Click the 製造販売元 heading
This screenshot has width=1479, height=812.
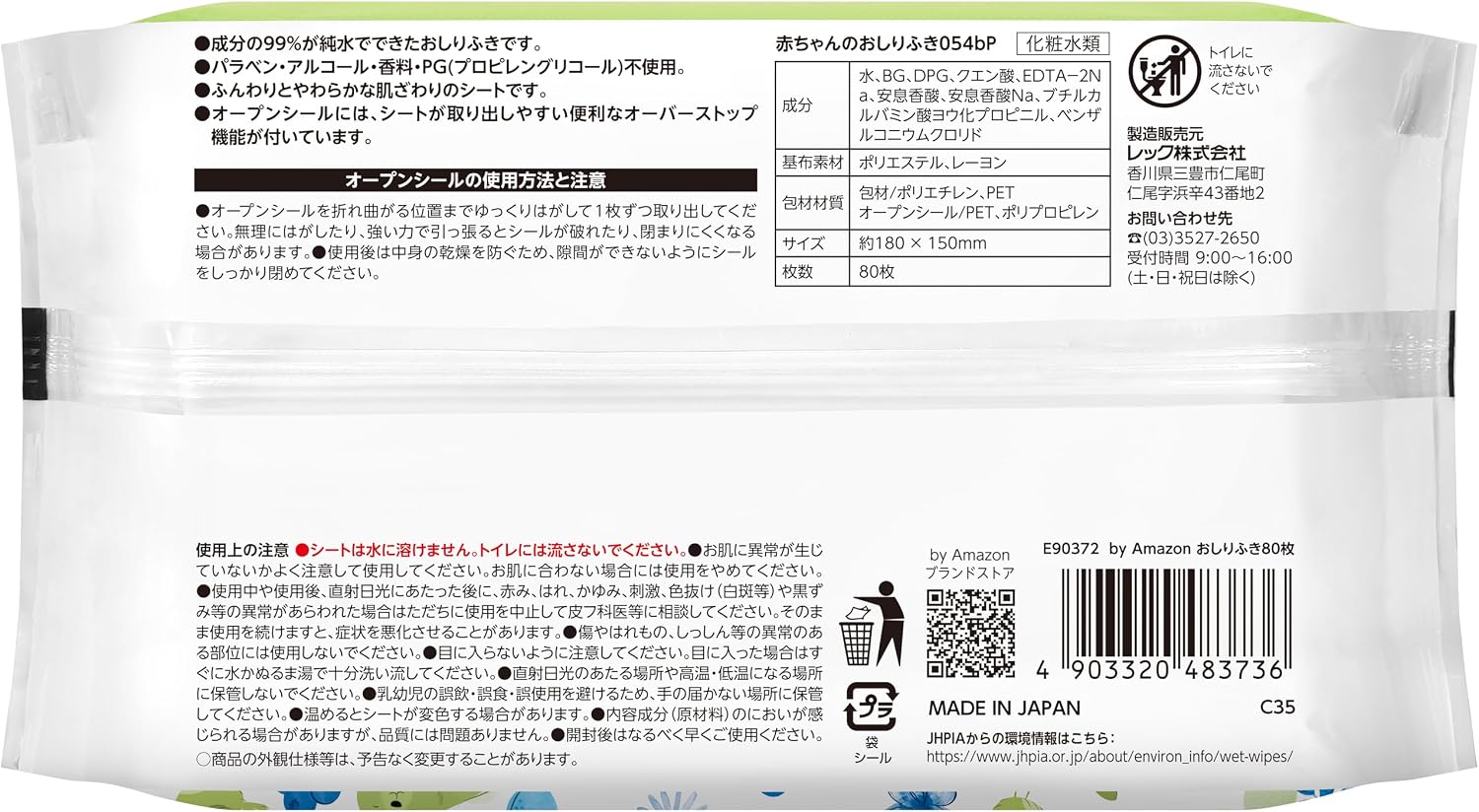(x=1165, y=133)
